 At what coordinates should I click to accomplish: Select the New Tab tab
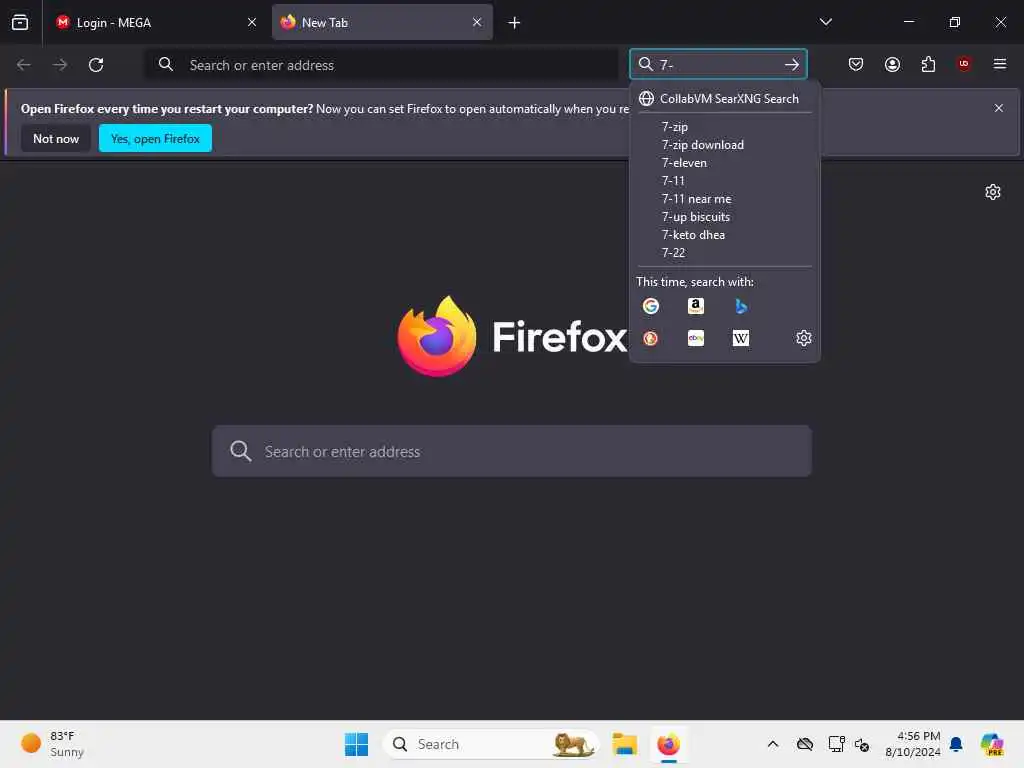tap(382, 22)
